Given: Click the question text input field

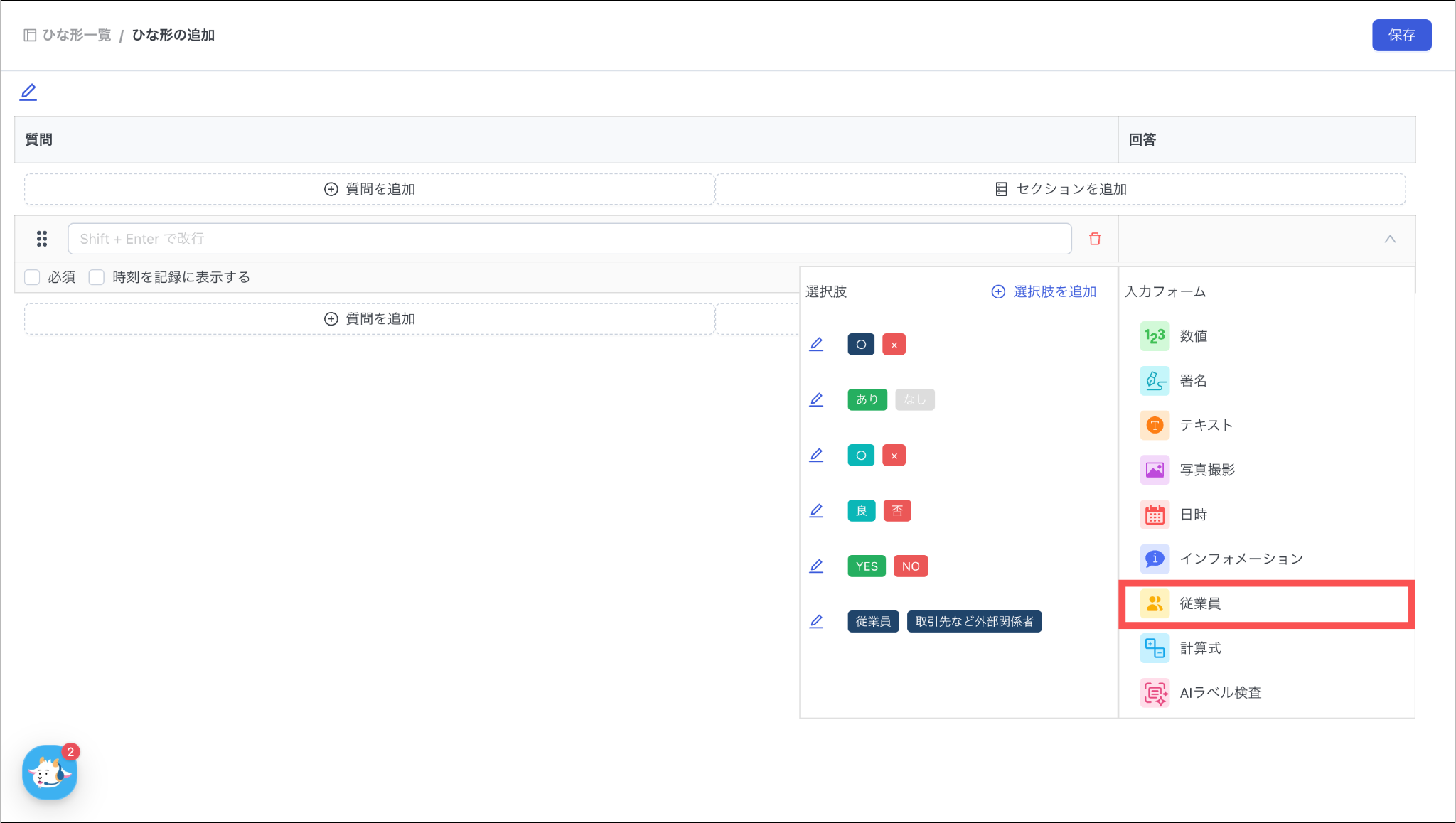Looking at the screenshot, I should pos(569,239).
